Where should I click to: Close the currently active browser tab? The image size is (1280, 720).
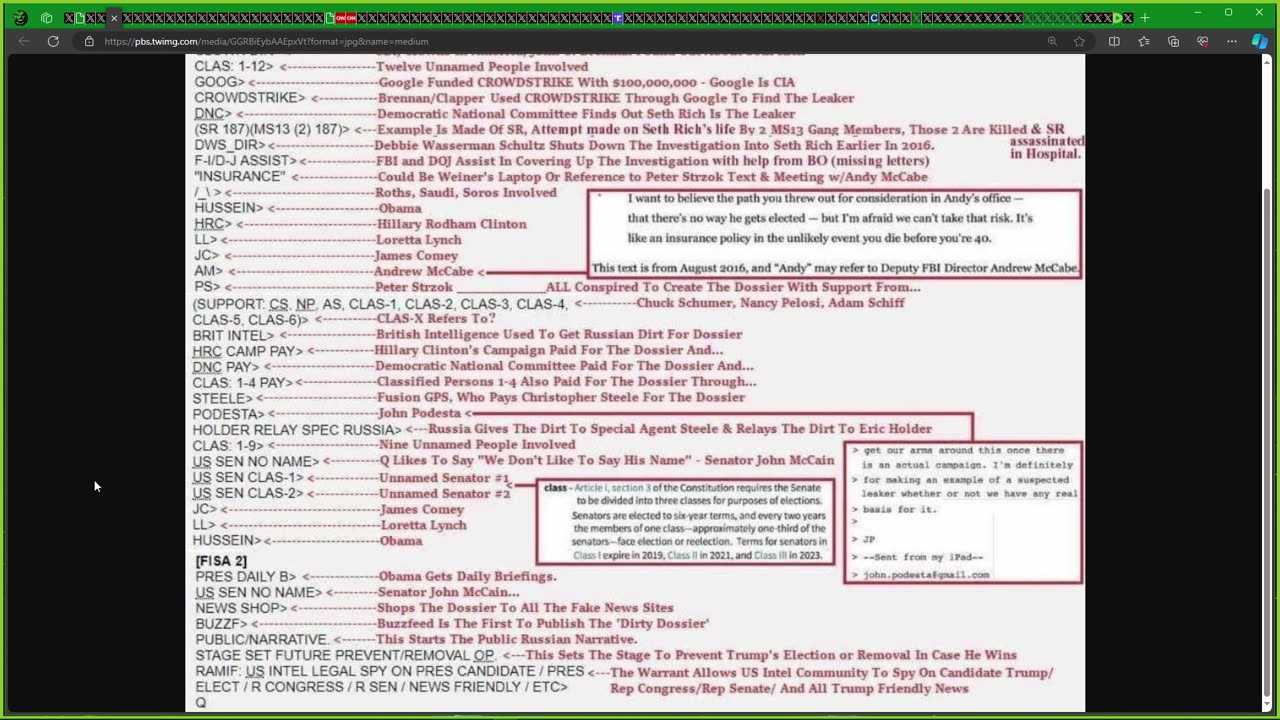tap(114, 17)
